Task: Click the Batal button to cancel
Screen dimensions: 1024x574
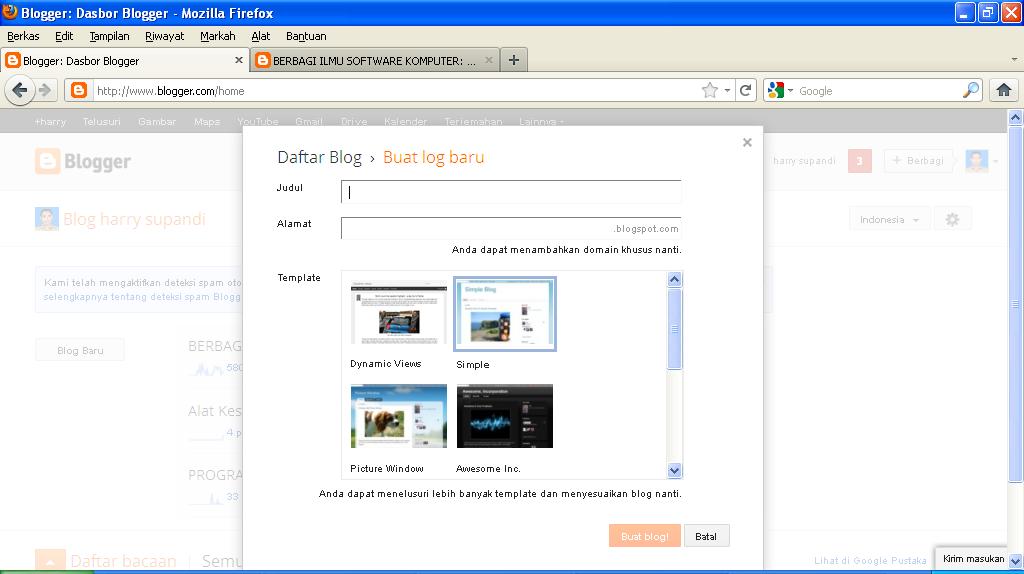Action: [706, 536]
